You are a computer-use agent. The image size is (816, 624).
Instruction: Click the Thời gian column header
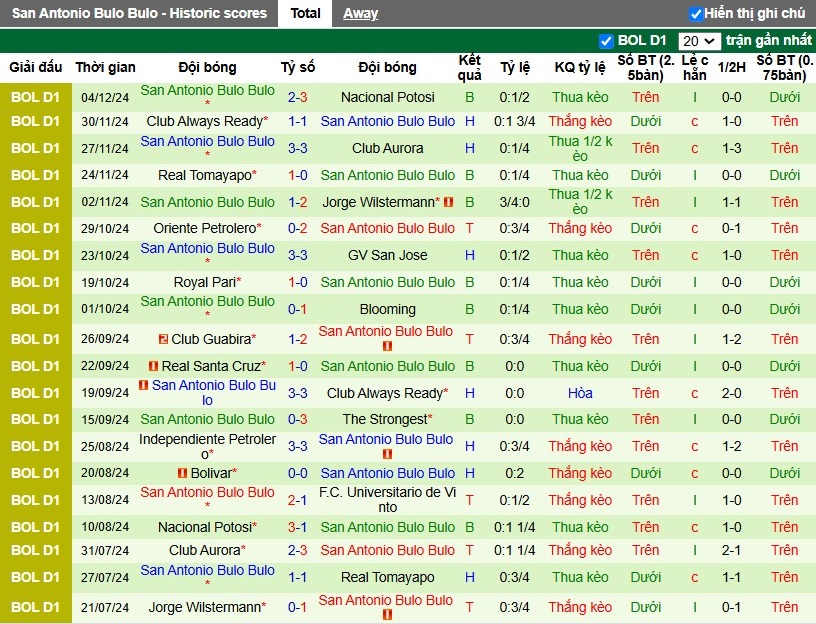pyautogui.click(x=105, y=67)
